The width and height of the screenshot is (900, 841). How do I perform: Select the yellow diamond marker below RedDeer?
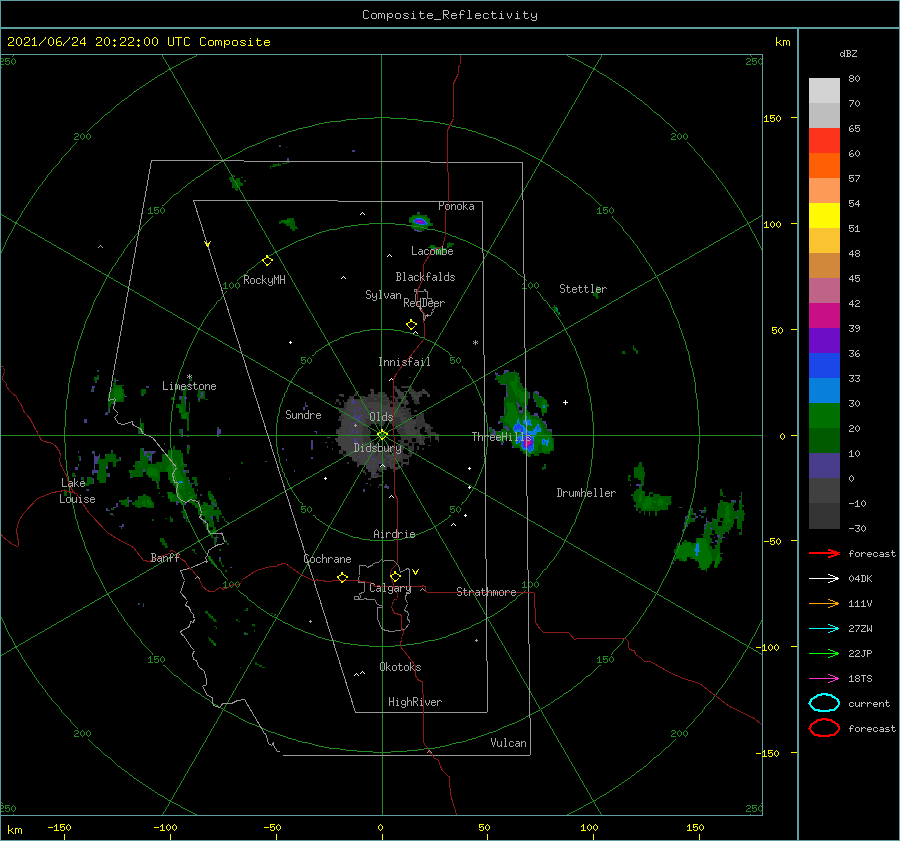(x=412, y=325)
